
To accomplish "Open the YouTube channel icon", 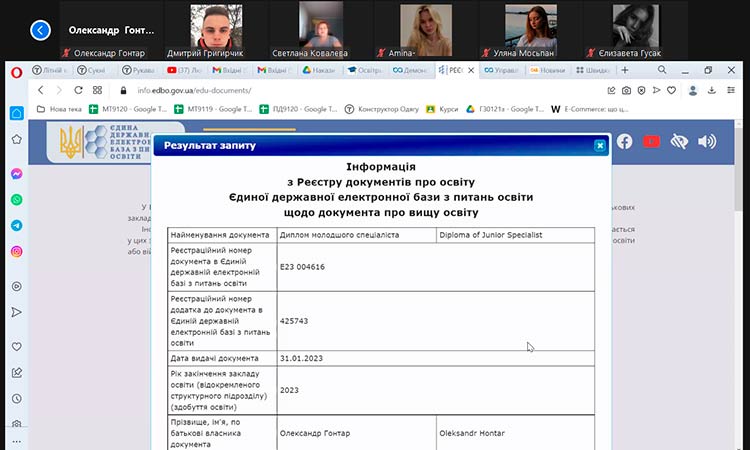I will point(652,142).
